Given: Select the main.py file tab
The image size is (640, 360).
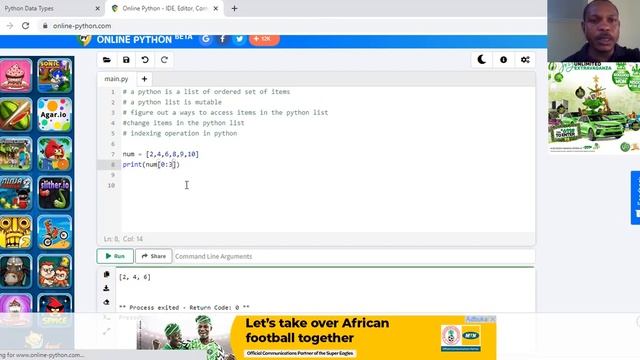Looking at the screenshot, I should (116, 79).
